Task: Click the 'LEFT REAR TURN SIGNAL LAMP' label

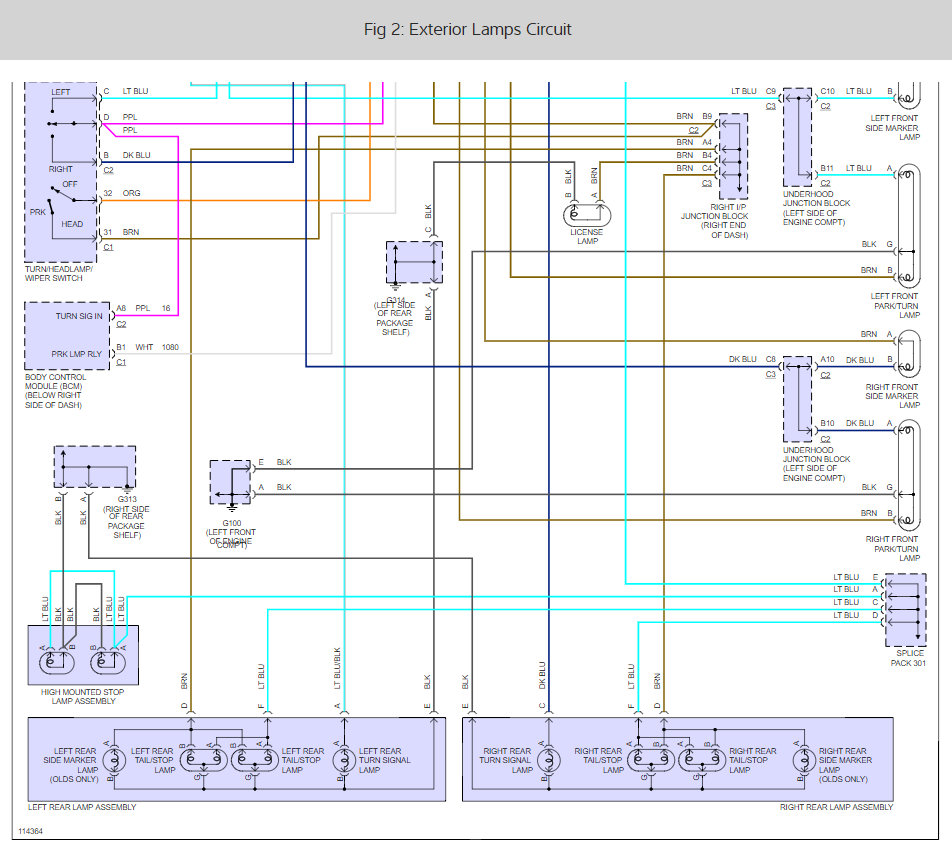Action: (384, 760)
